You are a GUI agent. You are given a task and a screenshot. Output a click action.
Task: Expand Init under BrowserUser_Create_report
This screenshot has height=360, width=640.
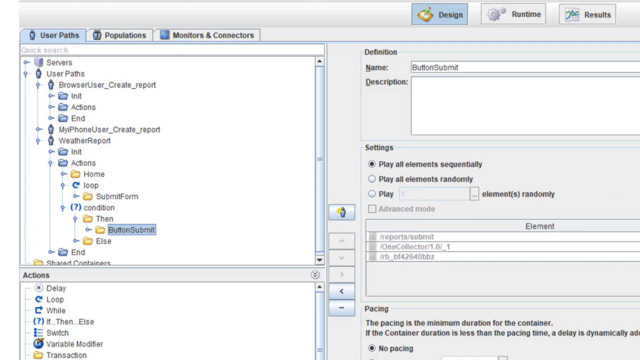[x=51, y=96]
